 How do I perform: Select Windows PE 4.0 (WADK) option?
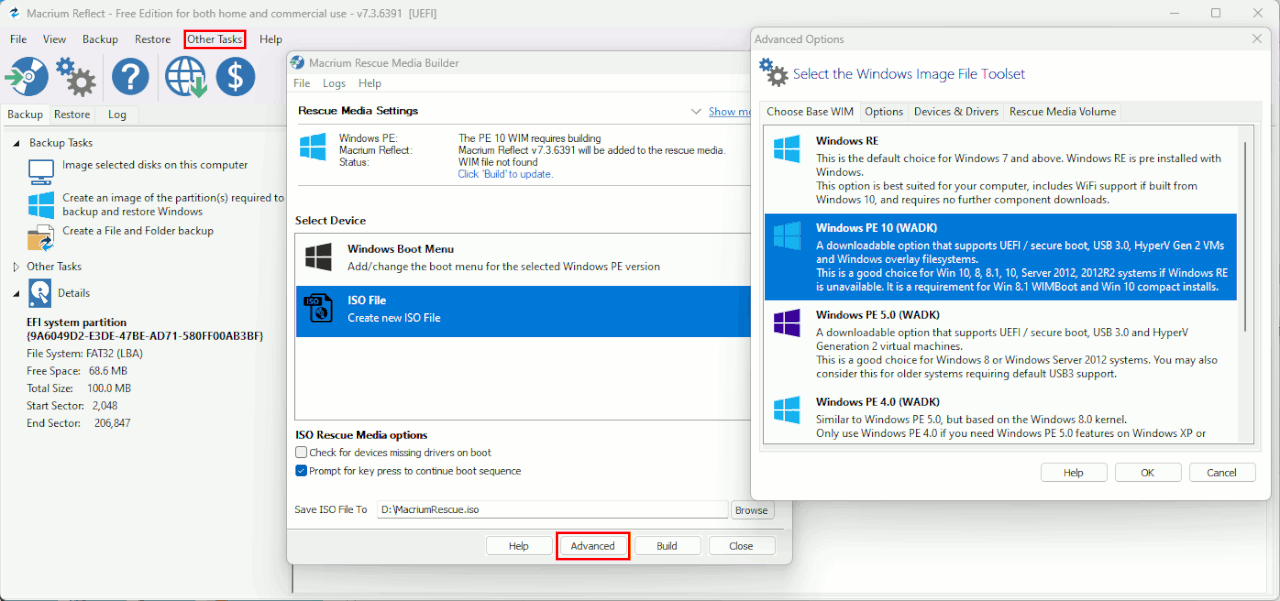(1000, 417)
